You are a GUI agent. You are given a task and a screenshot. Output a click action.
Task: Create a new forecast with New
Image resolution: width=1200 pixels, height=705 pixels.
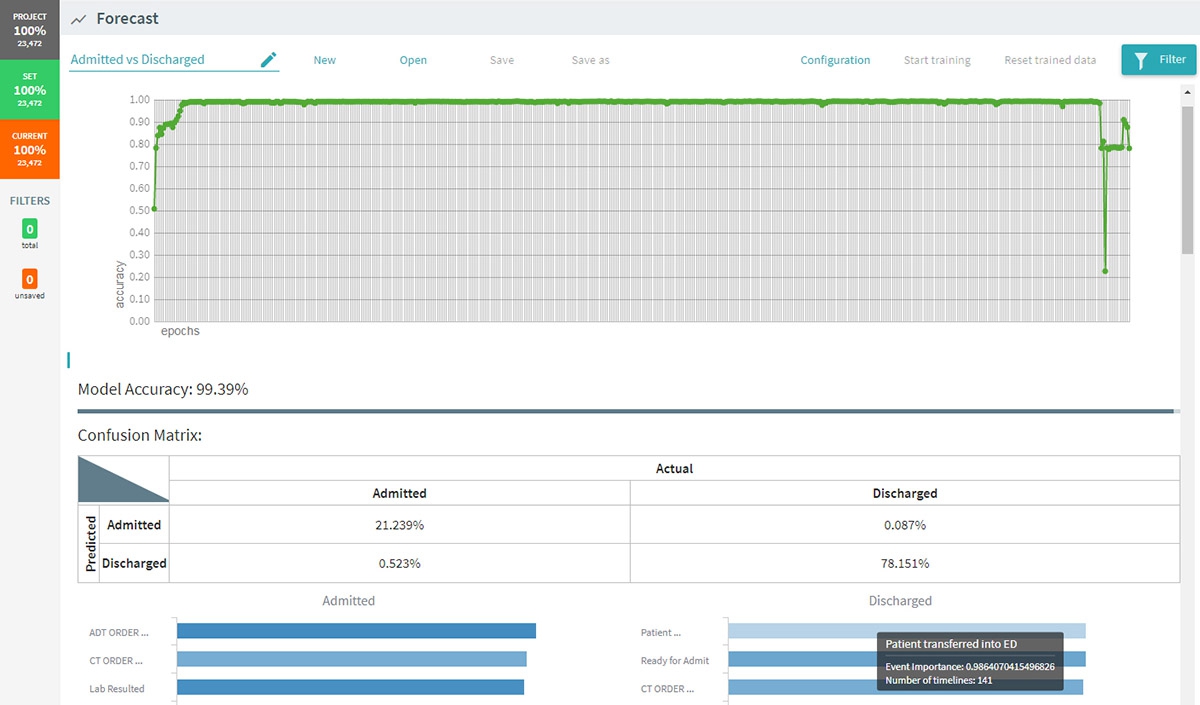point(324,60)
